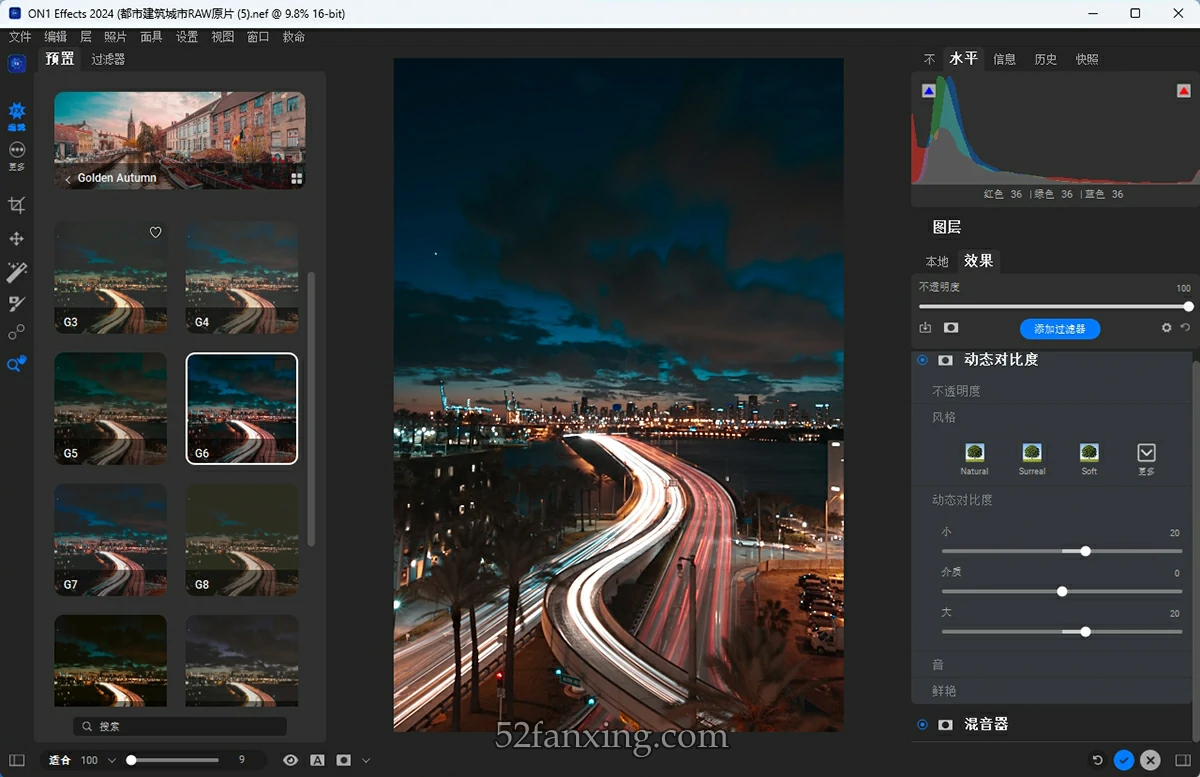Apply changes with the blue checkmark
The image size is (1200, 777).
(x=1124, y=760)
